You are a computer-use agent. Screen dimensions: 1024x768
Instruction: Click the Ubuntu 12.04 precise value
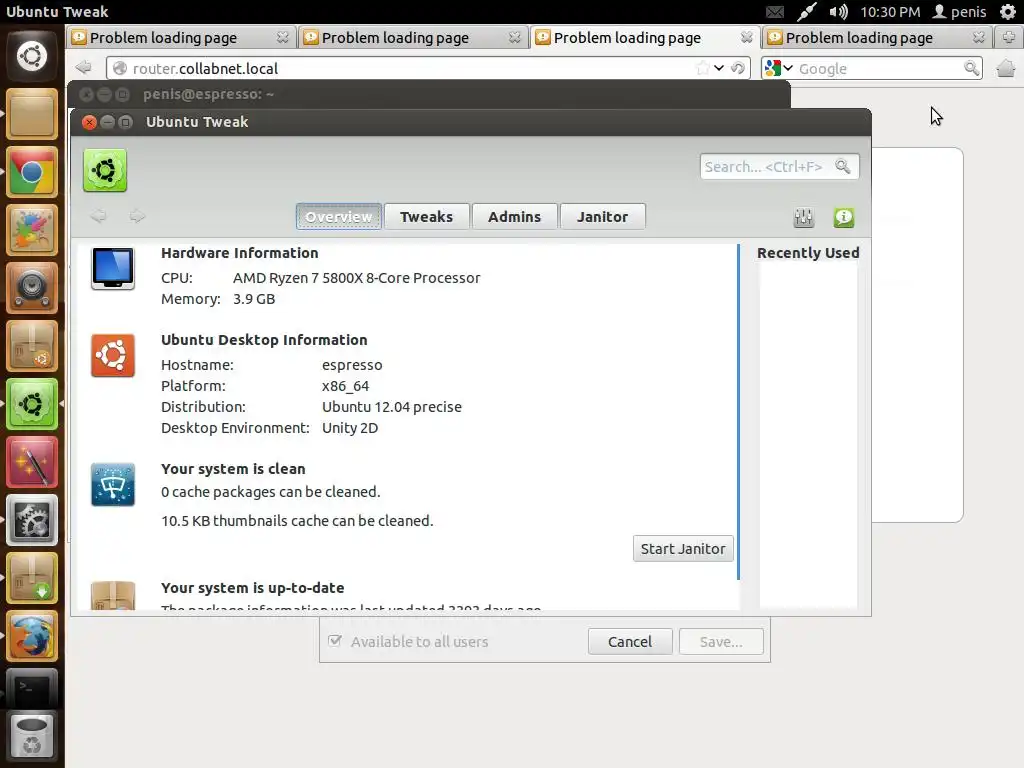(392, 406)
